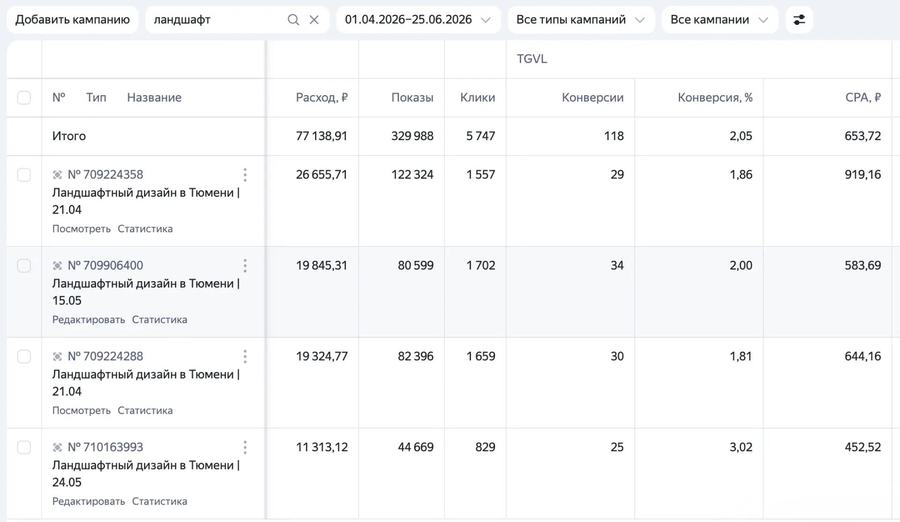Click the 'Название' column header
This screenshot has height=522, width=900.
point(154,98)
